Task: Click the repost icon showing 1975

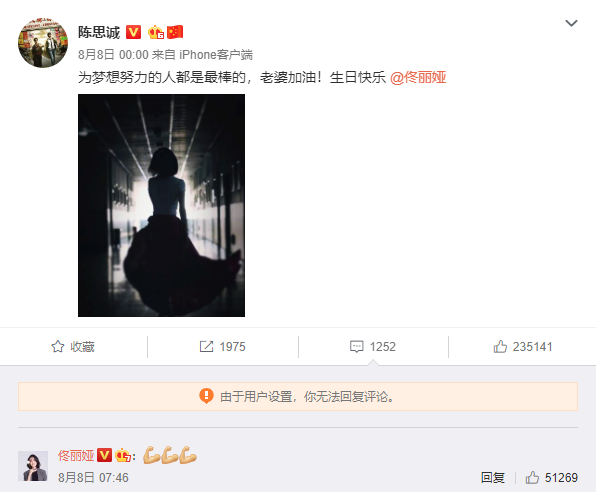Action: [x=222, y=346]
